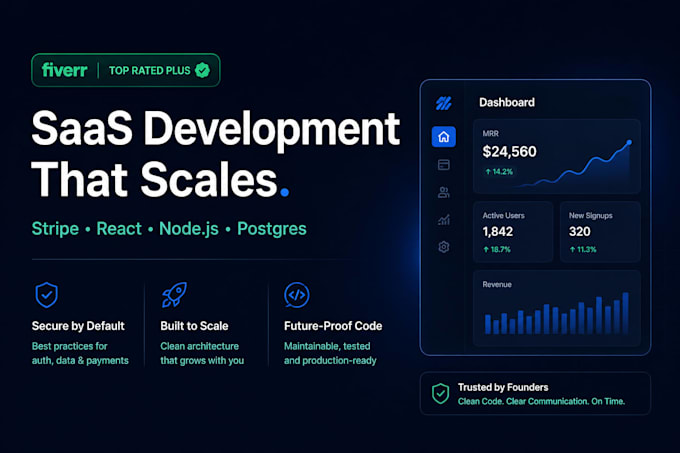Click the Fiverr verified checkmark badge icon
Viewport: 680px width, 453px height.
[x=202, y=70]
